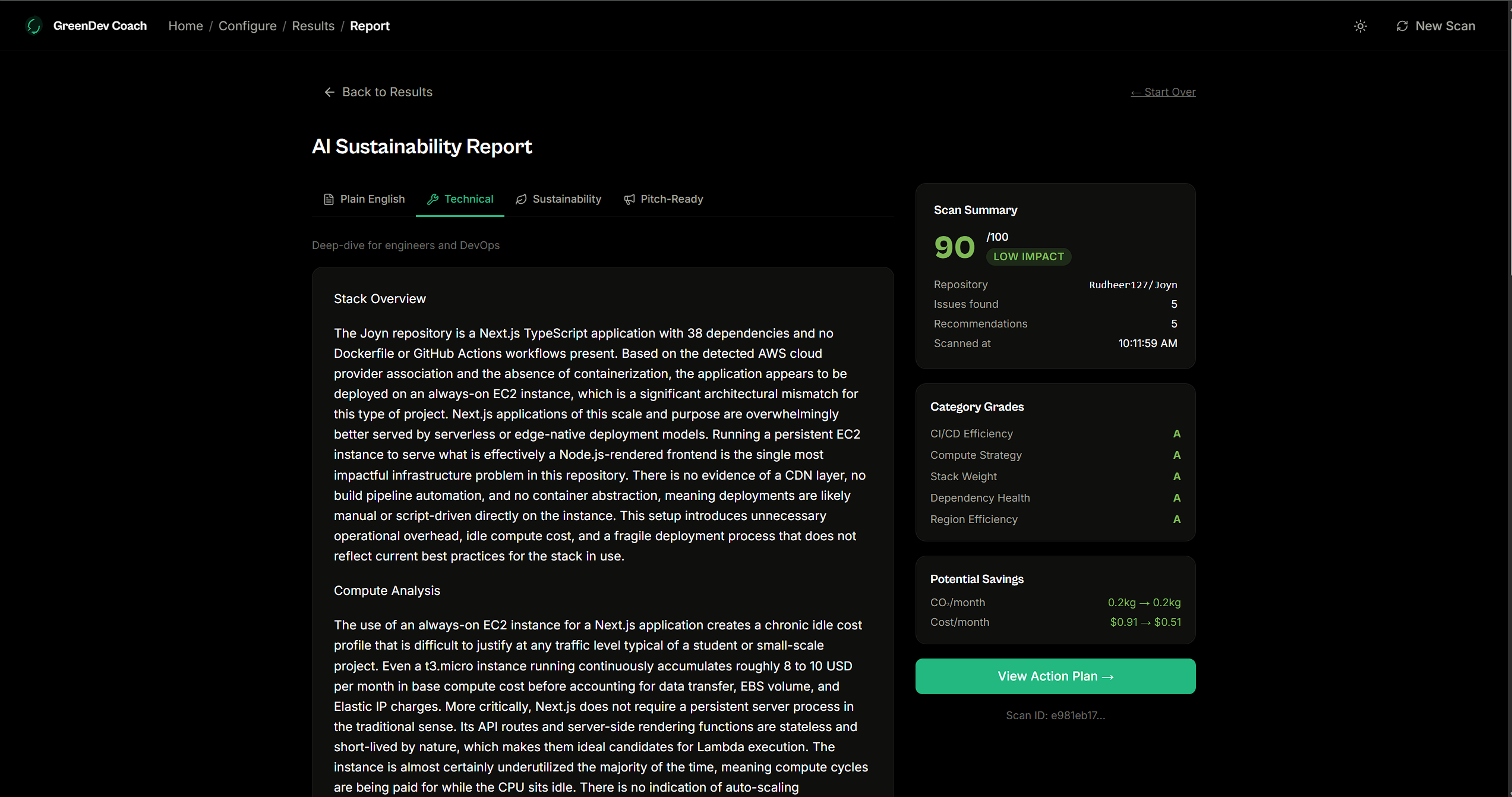Image resolution: width=1512 pixels, height=797 pixels.
Task: Open the Results breadcrumb link
Action: coord(313,26)
